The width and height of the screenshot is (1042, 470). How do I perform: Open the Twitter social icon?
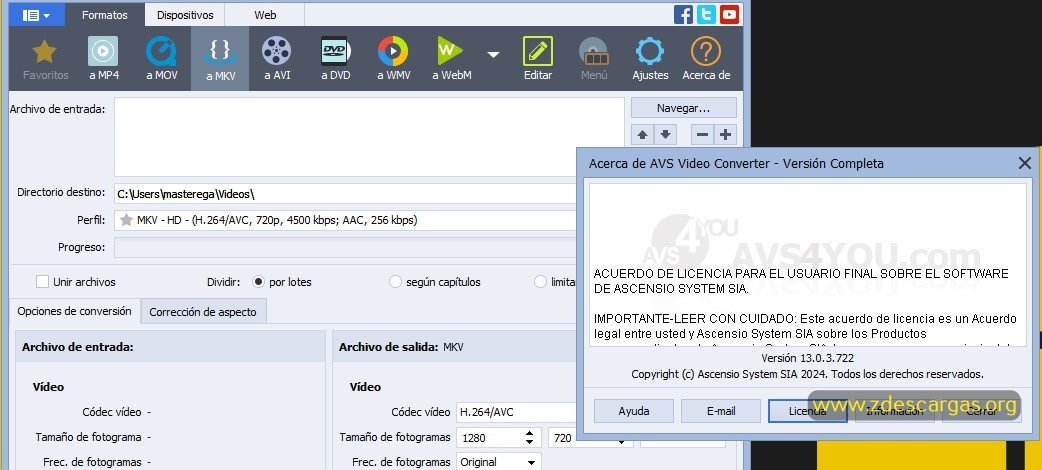[x=706, y=14]
